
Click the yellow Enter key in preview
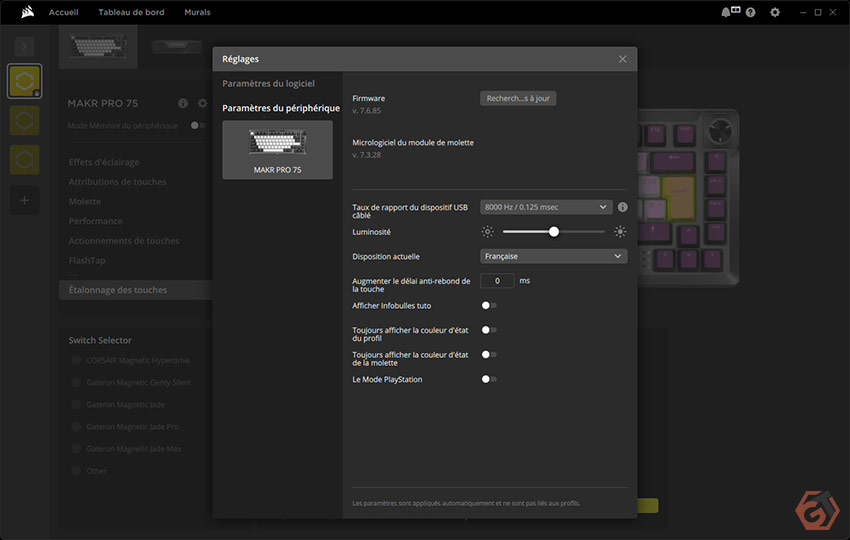(678, 196)
